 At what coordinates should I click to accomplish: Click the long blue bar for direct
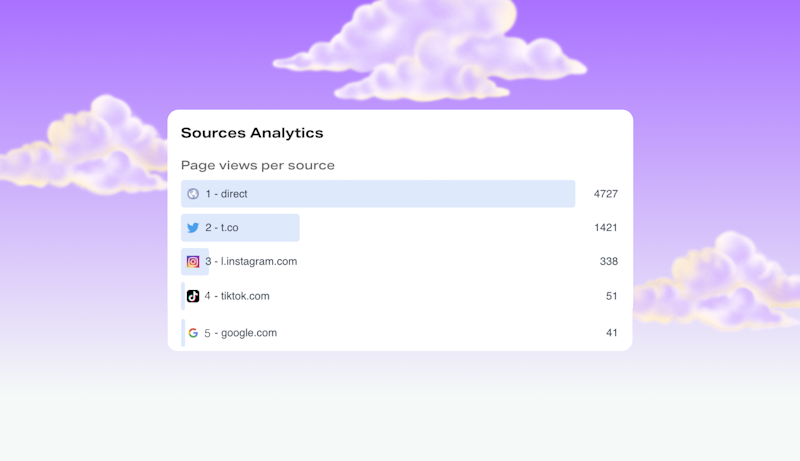coord(378,194)
